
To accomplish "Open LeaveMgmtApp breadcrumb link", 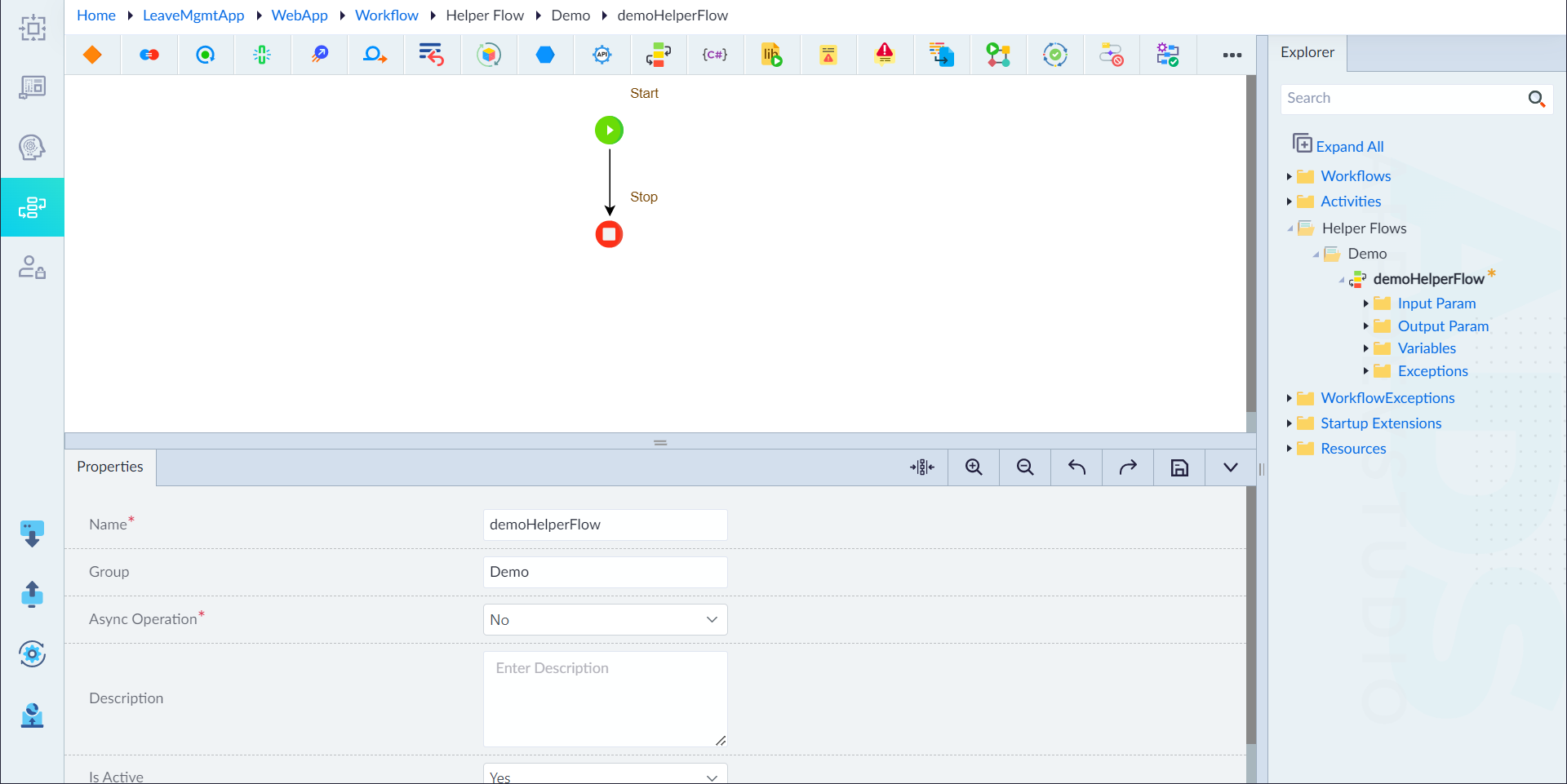I will pyautogui.click(x=193, y=16).
